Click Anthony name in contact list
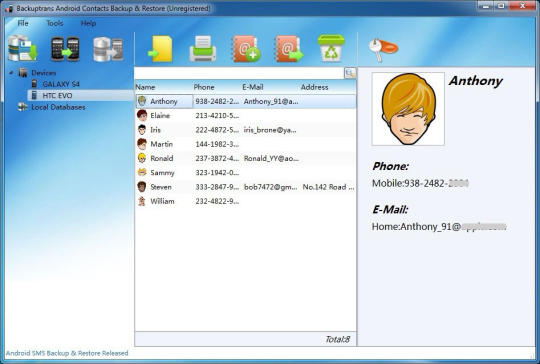Image resolution: width=540 pixels, height=364 pixels. click(x=164, y=101)
